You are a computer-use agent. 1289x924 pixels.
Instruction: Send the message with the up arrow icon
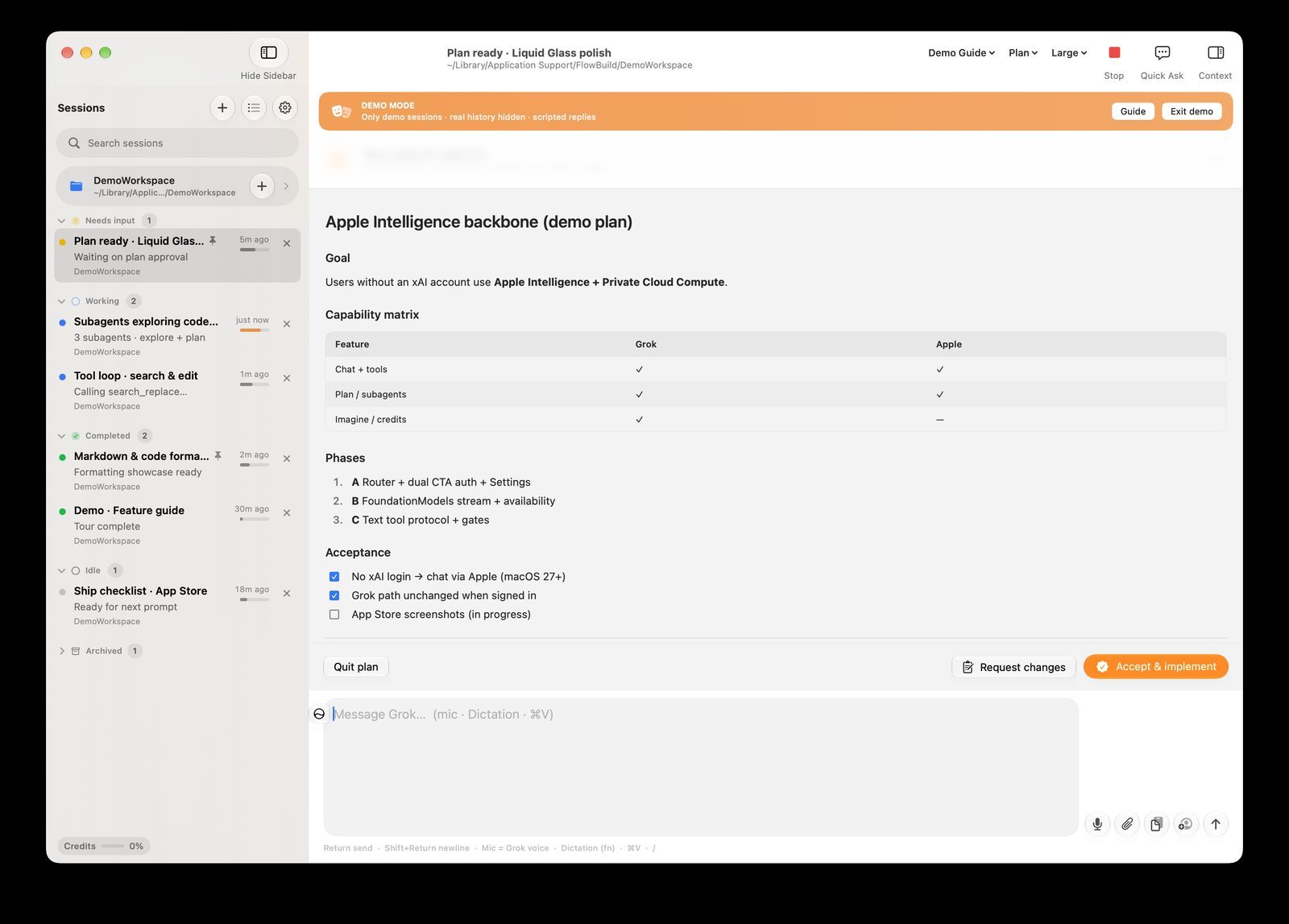click(1216, 824)
